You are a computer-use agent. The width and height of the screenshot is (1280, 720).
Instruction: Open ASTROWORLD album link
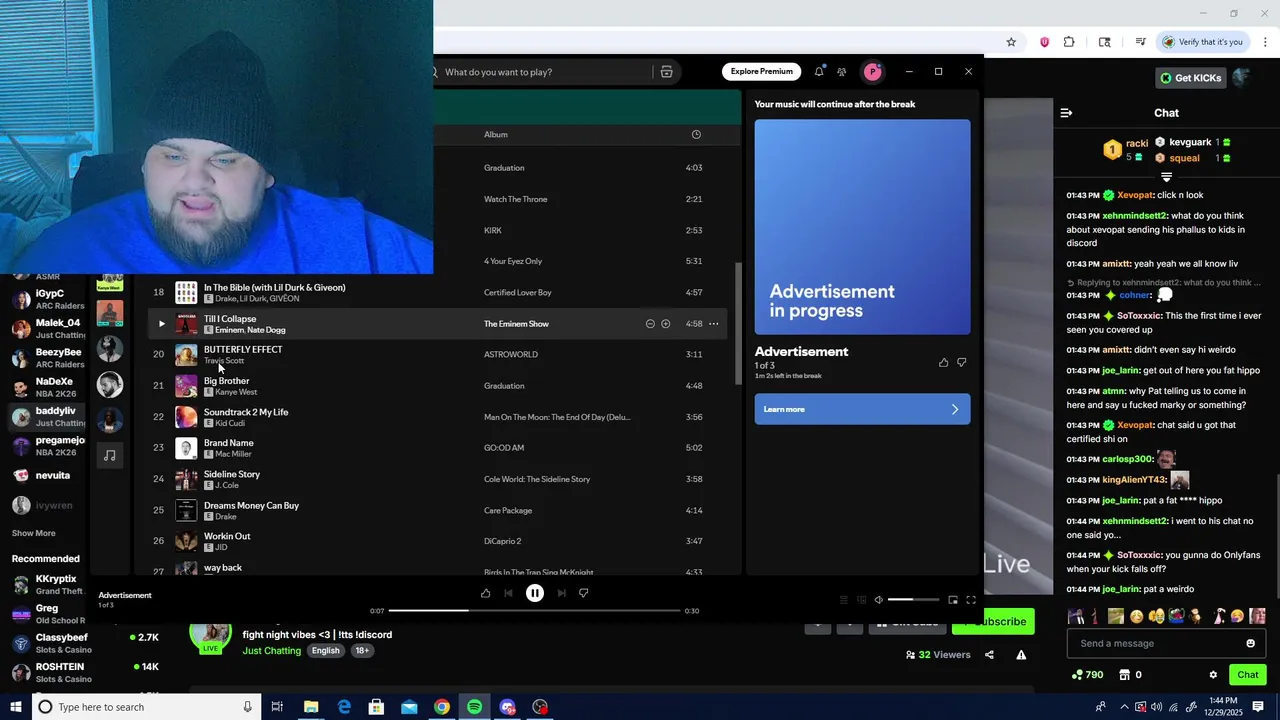pyautogui.click(x=511, y=355)
